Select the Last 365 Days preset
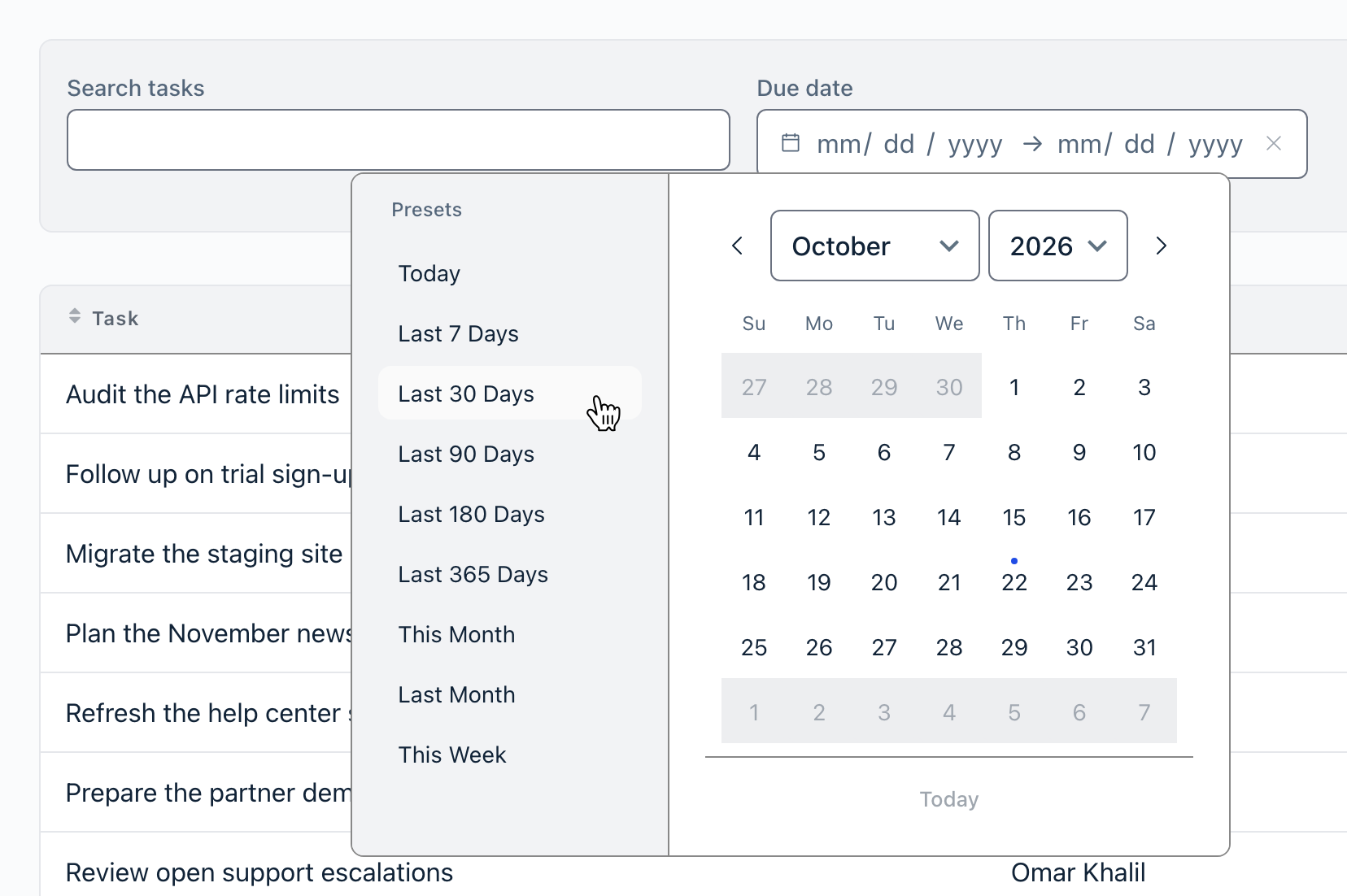Image resolution: width=1347 pixels, height=896 pixels. coord(510,574)
